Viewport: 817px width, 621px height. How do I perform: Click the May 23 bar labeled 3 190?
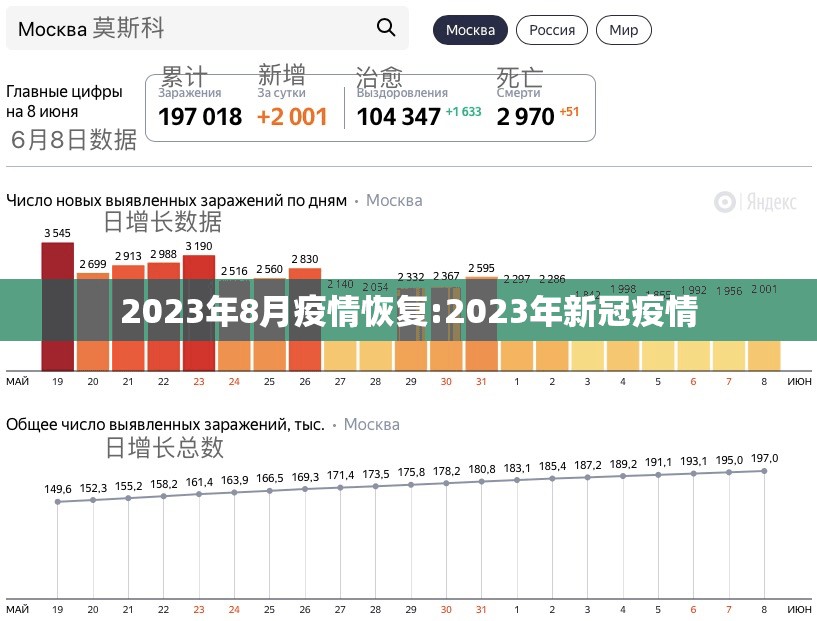[199, 313]
